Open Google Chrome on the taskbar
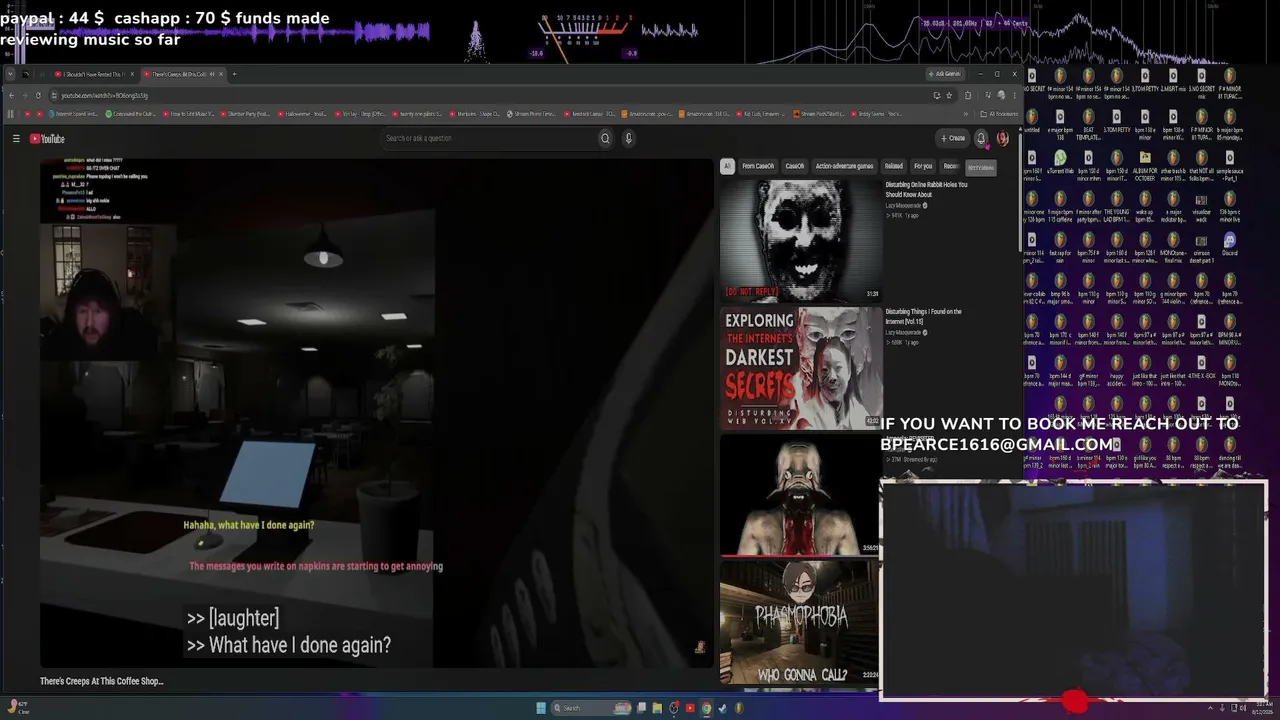The image size is (1280, 720). click(x=706, y=708)
